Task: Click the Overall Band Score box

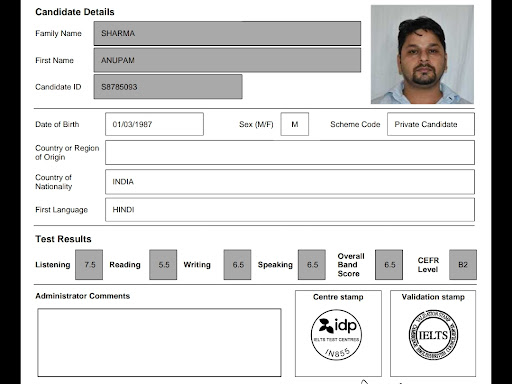Action: pos(389,265)
